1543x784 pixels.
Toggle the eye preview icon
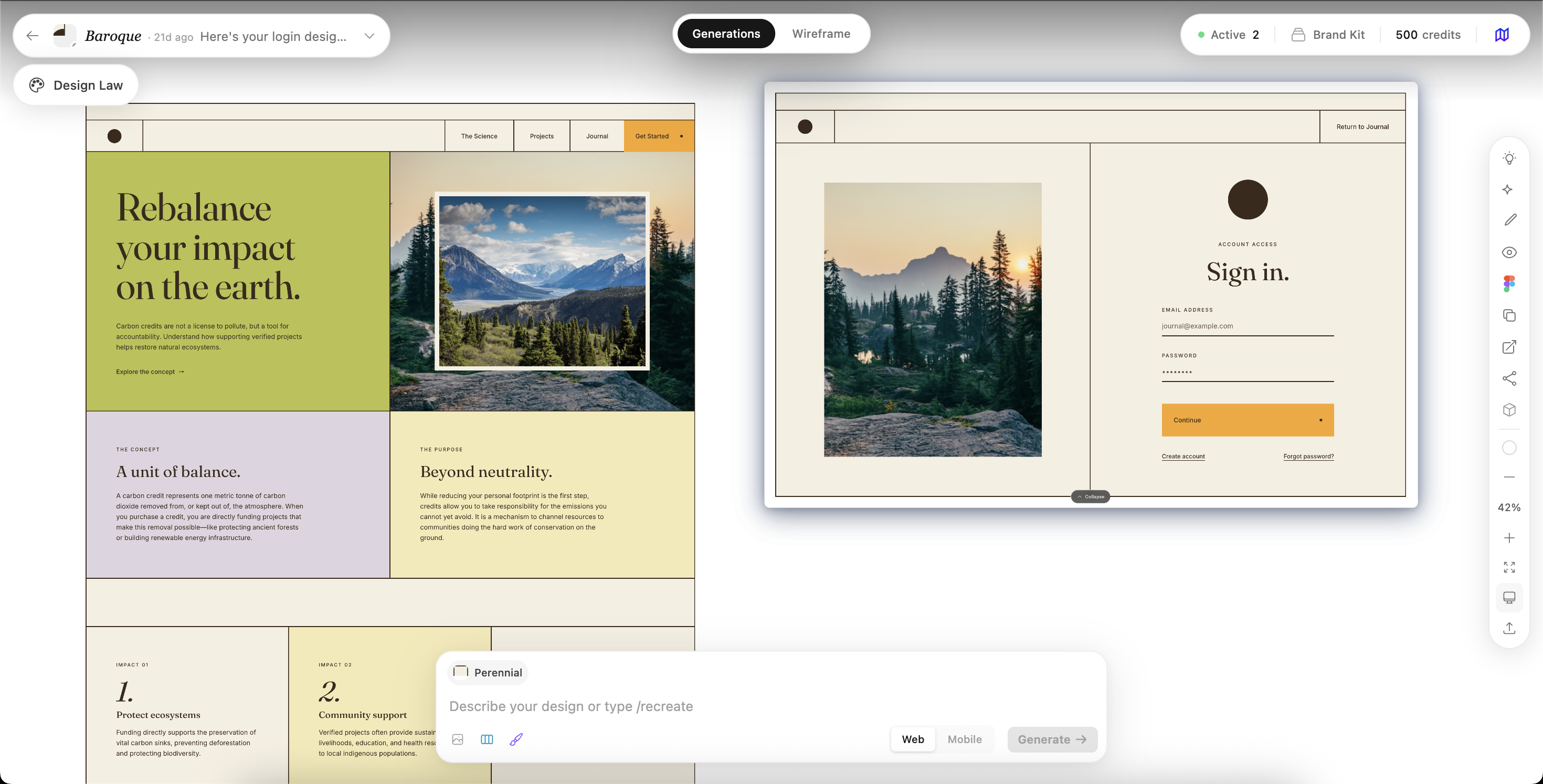pos(1509,252)
